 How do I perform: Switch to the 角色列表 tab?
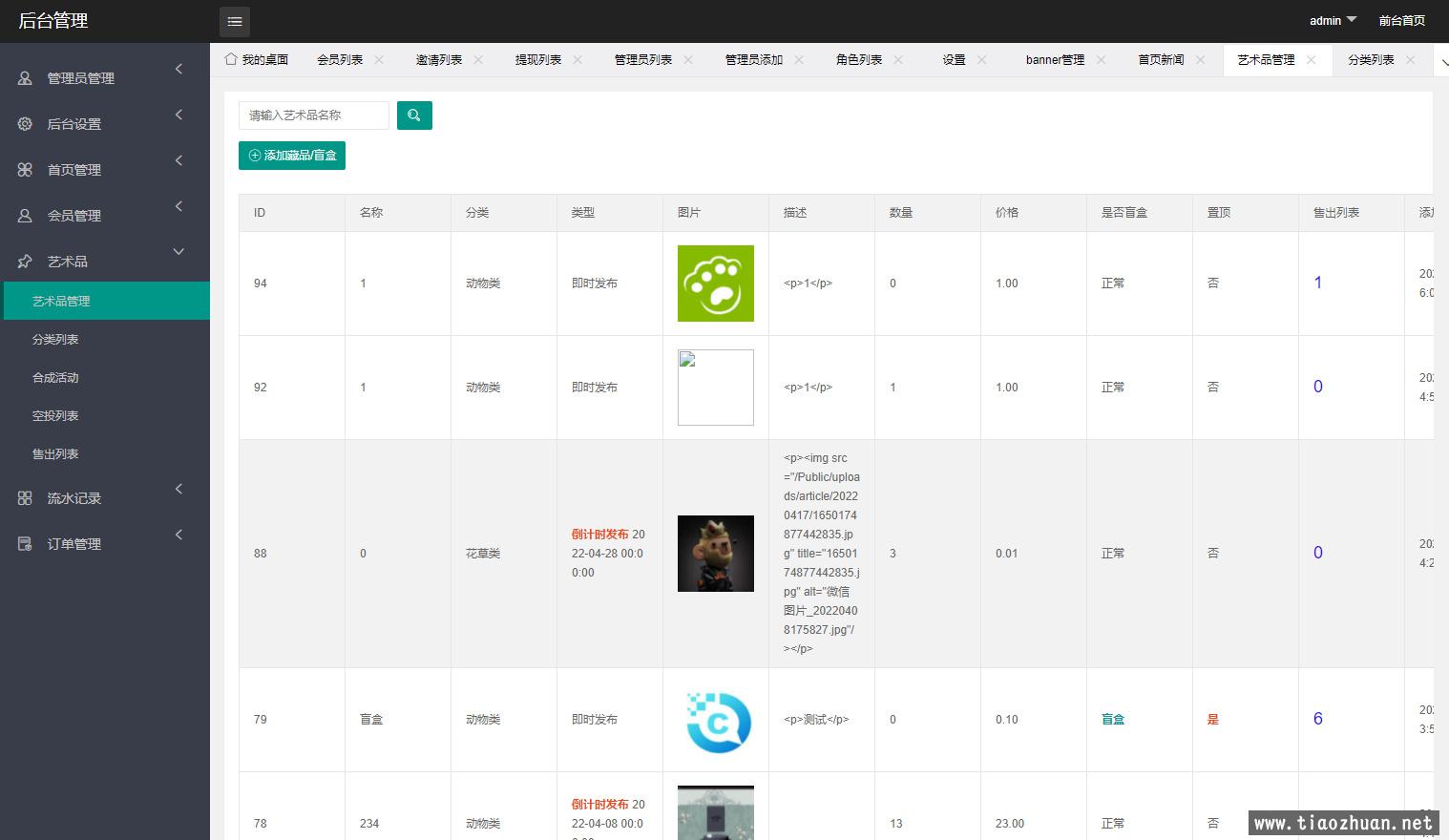tap(859, 60)
